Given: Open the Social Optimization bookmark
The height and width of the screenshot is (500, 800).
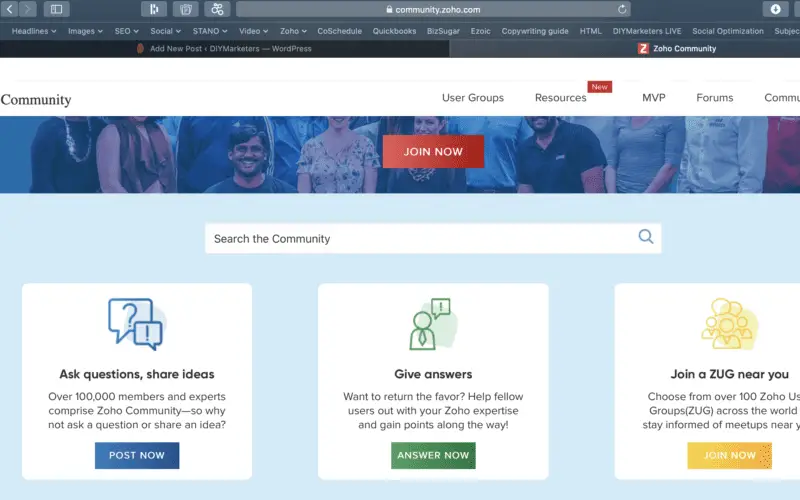Looking at the screenshot, I should [x=728, y=31].
